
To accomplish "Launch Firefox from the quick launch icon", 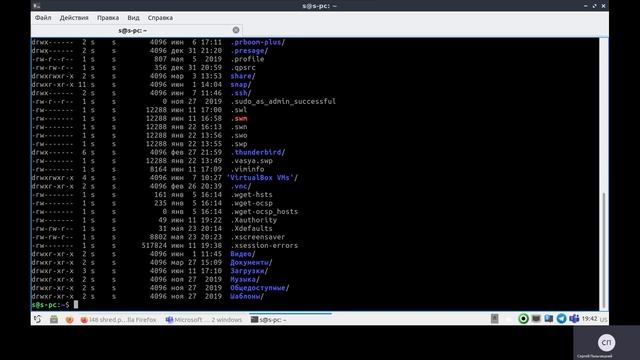I will [x=69, y=319].
